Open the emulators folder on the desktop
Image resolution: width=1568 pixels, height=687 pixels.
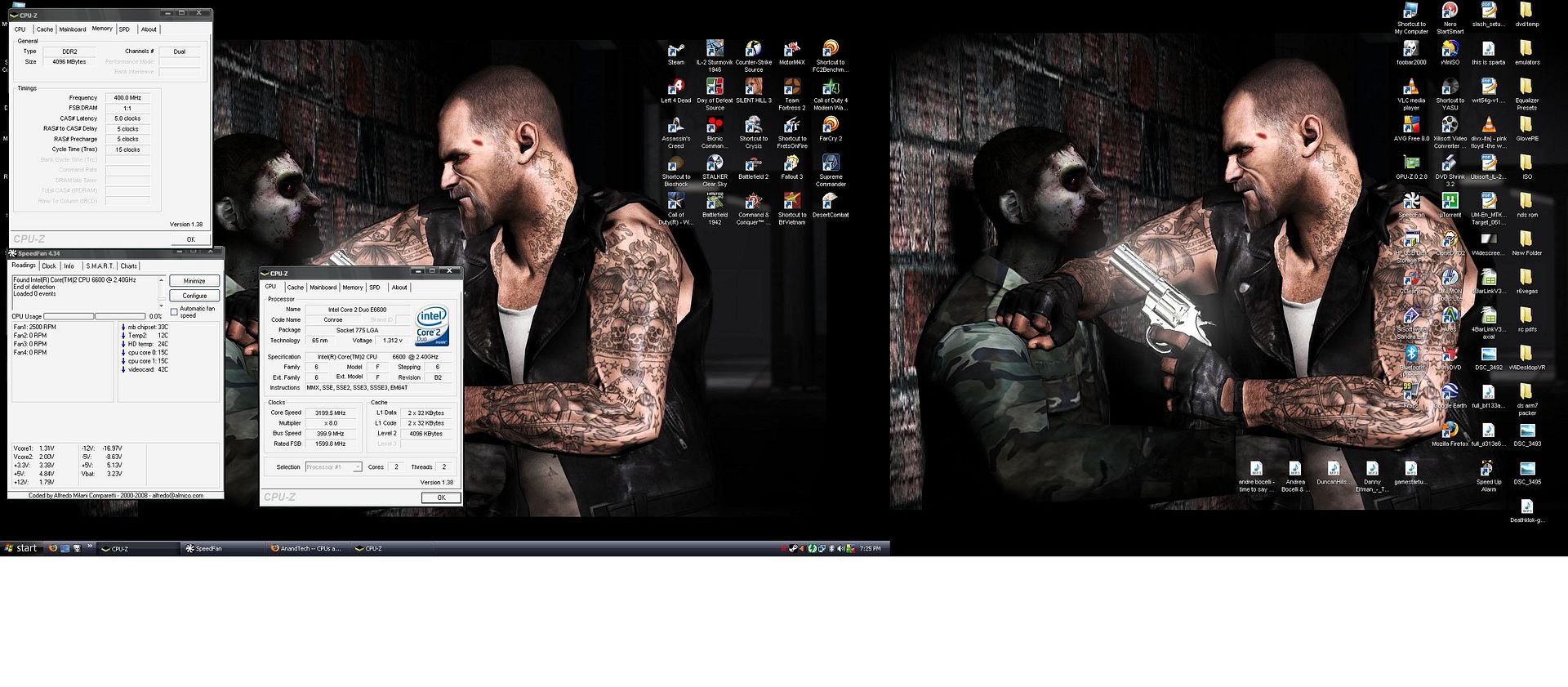pyautogui.click(x=1526, y=51)
